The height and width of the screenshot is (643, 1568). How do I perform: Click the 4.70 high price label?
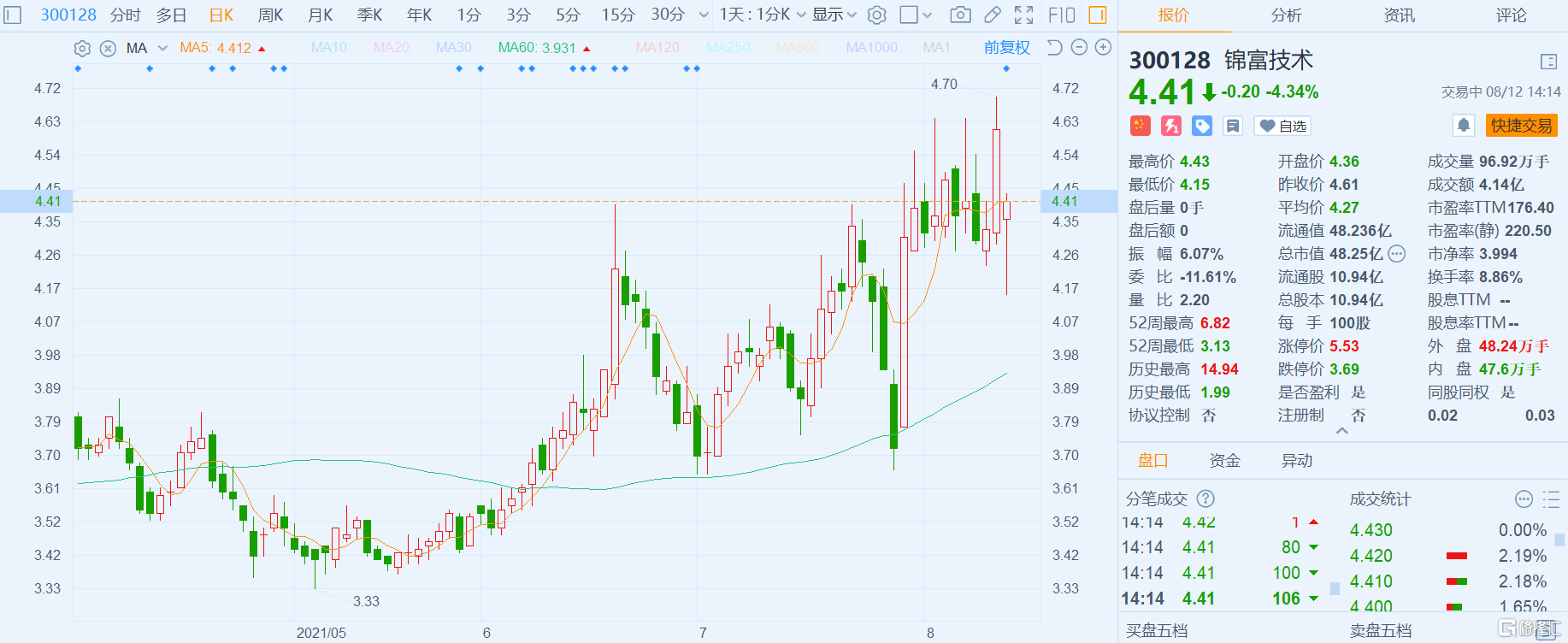pyautogui.click(x=944, y=84)
